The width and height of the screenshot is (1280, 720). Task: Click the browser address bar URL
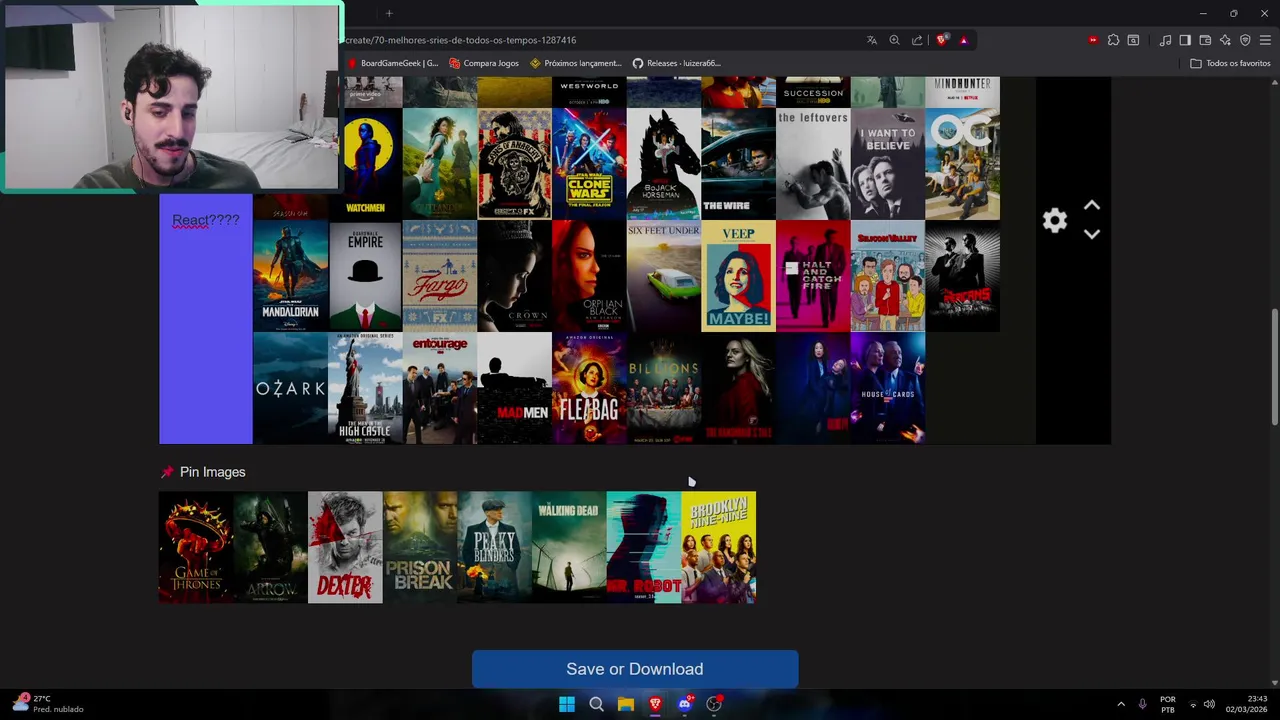tap(461, 40)
